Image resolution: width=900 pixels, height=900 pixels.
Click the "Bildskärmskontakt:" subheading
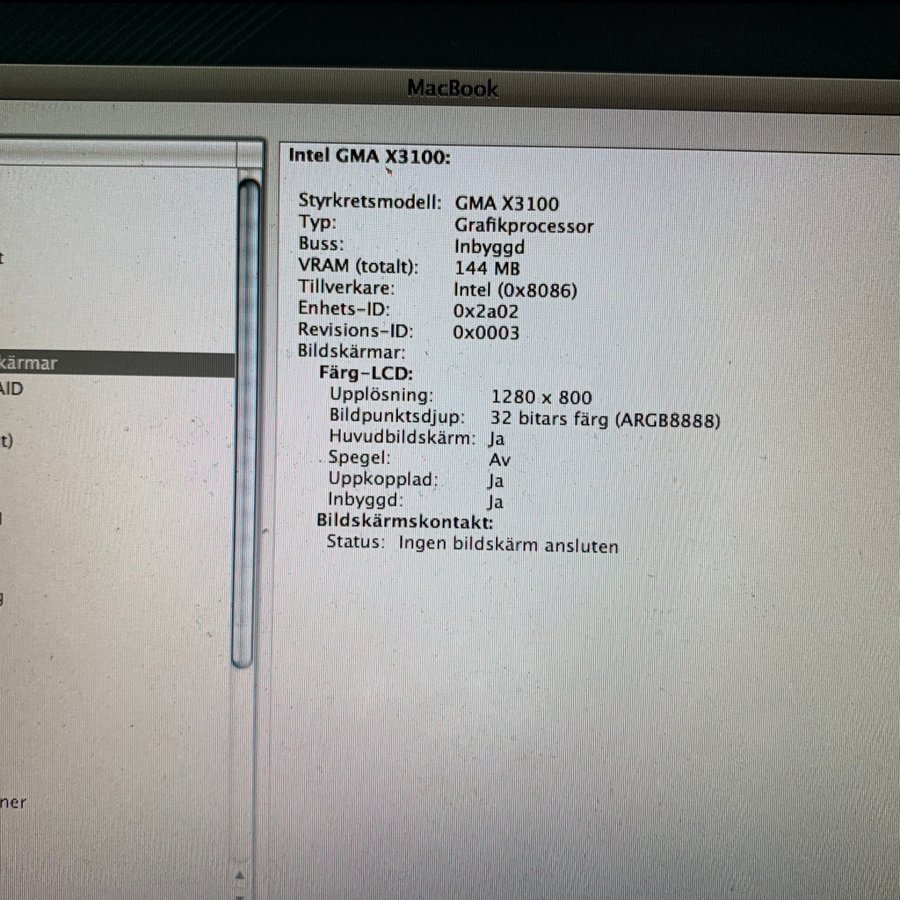click(405, 521)
